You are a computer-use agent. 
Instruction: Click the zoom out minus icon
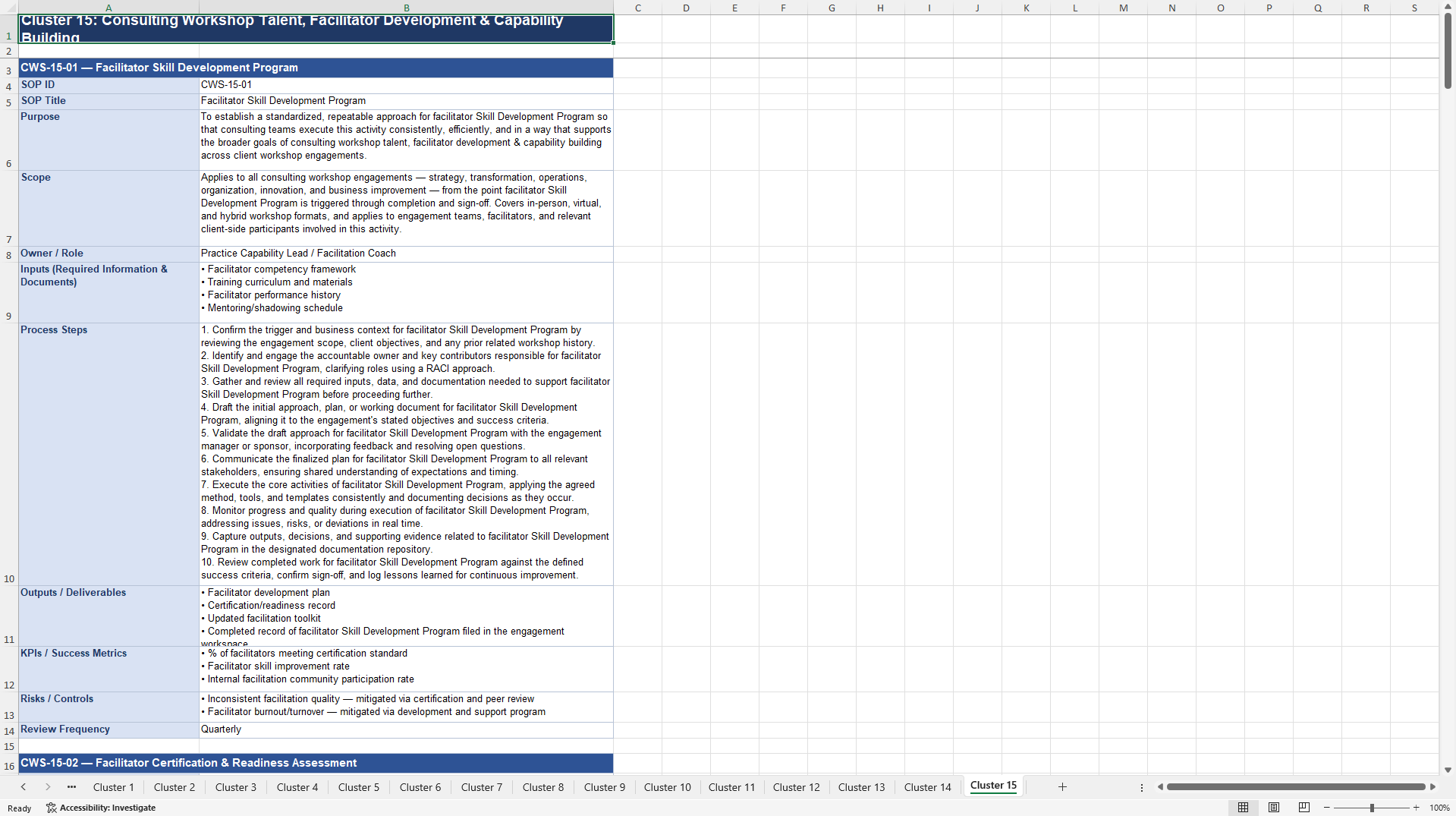click(x=1326, y=808)
